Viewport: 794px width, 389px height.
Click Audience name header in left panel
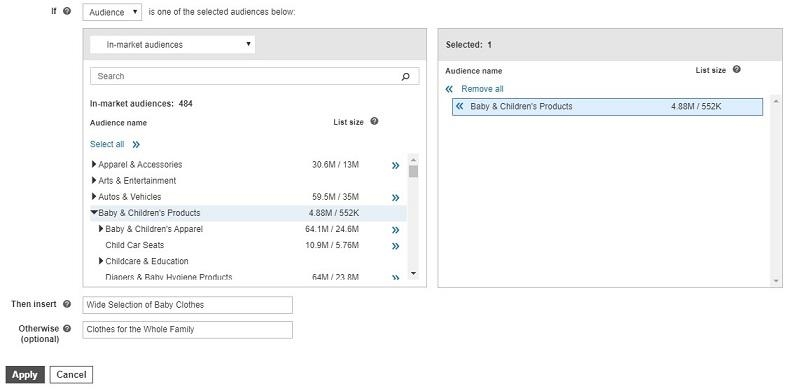coord(118,123)
